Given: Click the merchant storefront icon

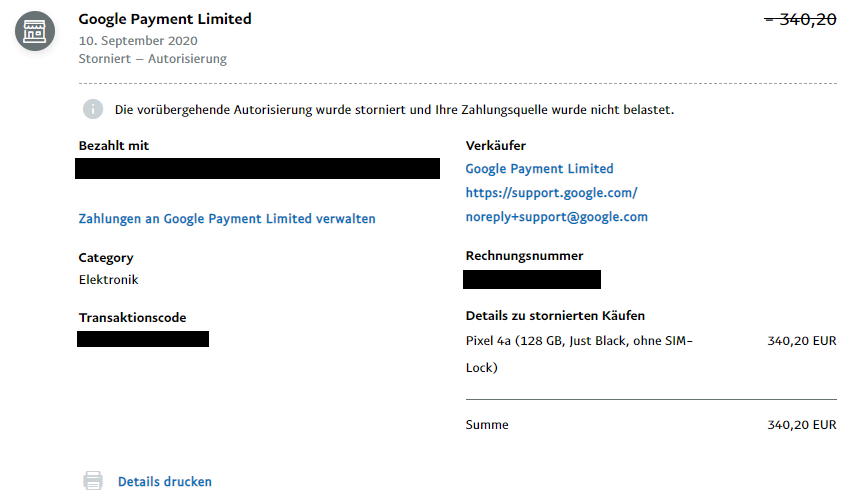Looking at the screenshot, I should pyautogui.click(x=35, y=31).
